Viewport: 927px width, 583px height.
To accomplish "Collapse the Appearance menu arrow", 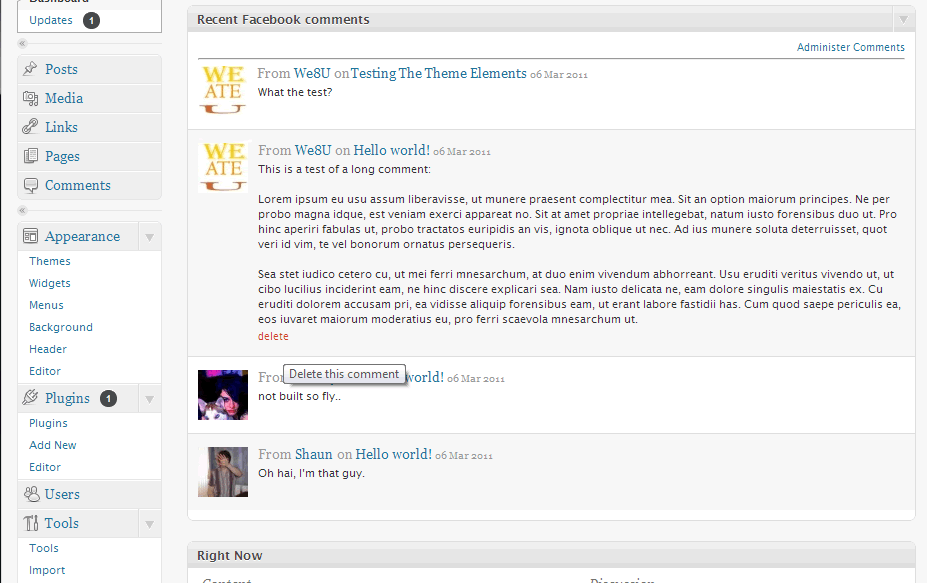I will click(149, 237).
